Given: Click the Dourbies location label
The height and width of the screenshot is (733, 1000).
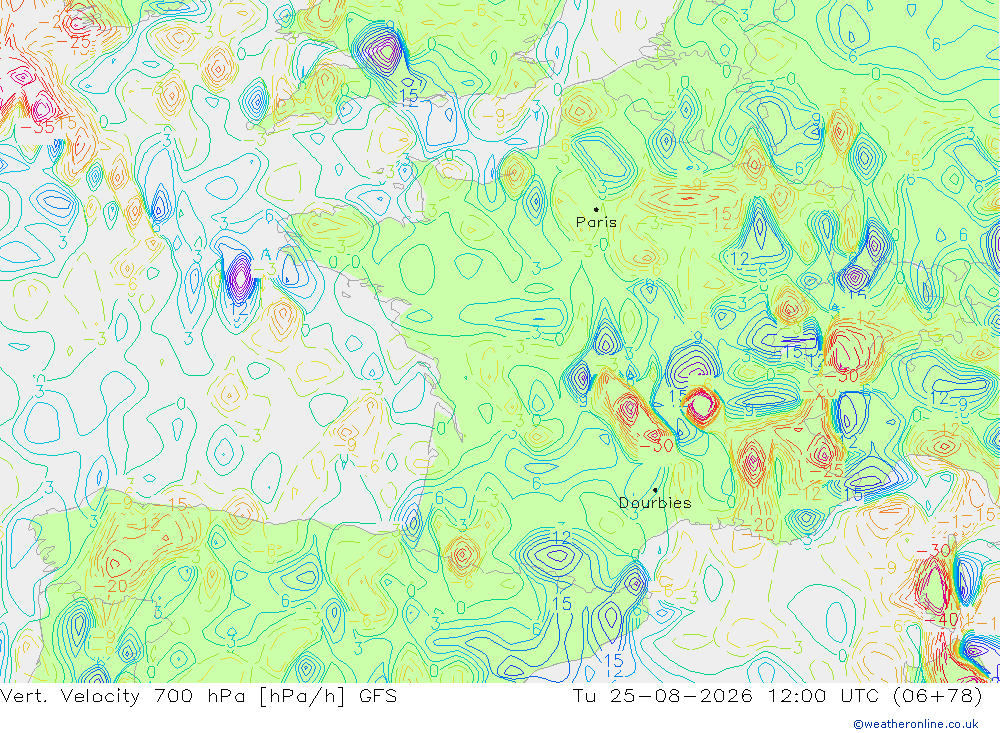Looking at the screenshot, I should point(655,503).
